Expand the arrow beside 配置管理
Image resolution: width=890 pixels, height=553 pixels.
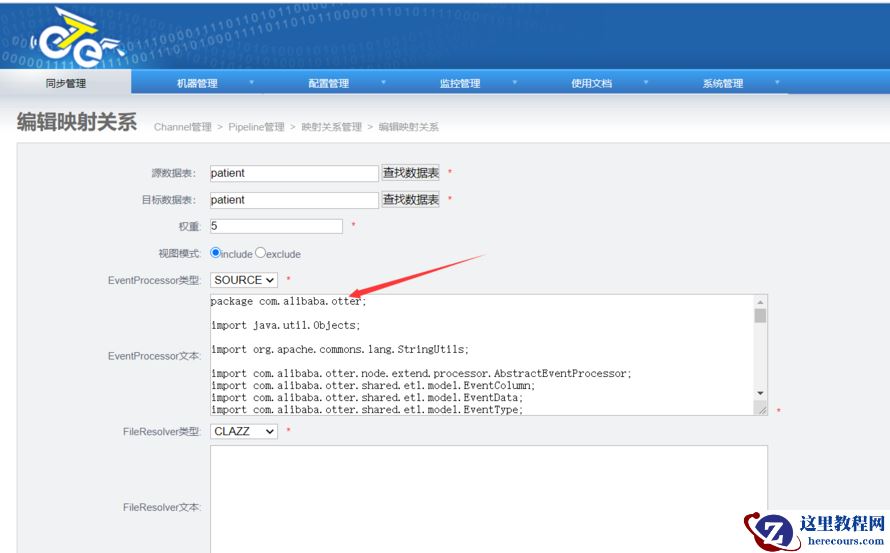(383, 83)
